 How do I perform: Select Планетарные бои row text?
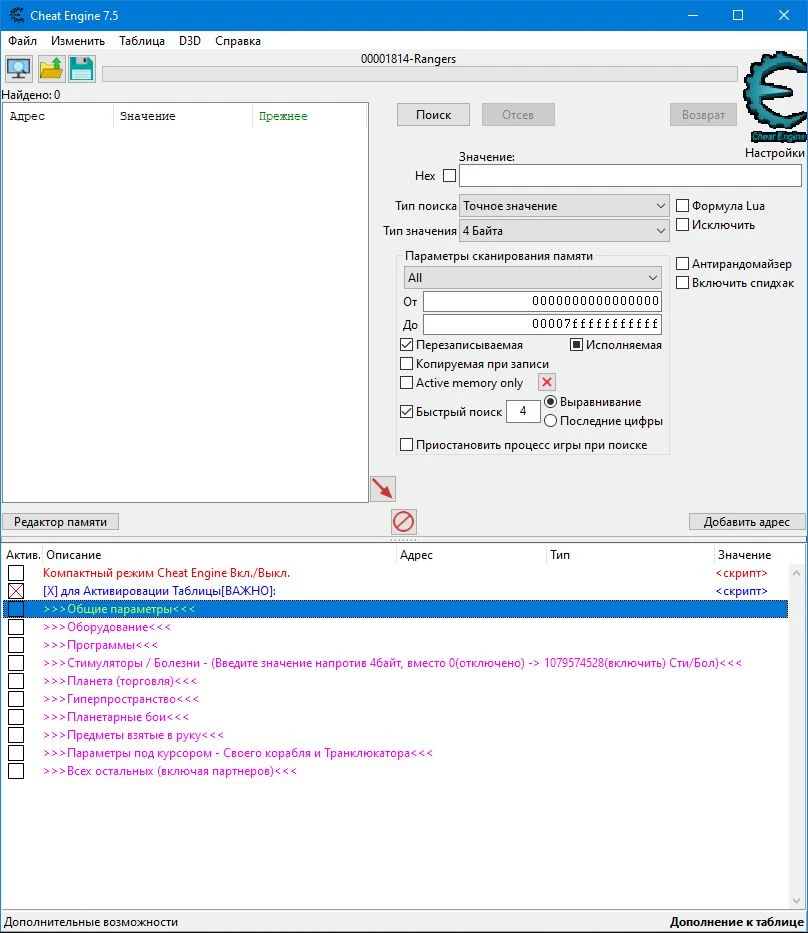coord(116,717)
